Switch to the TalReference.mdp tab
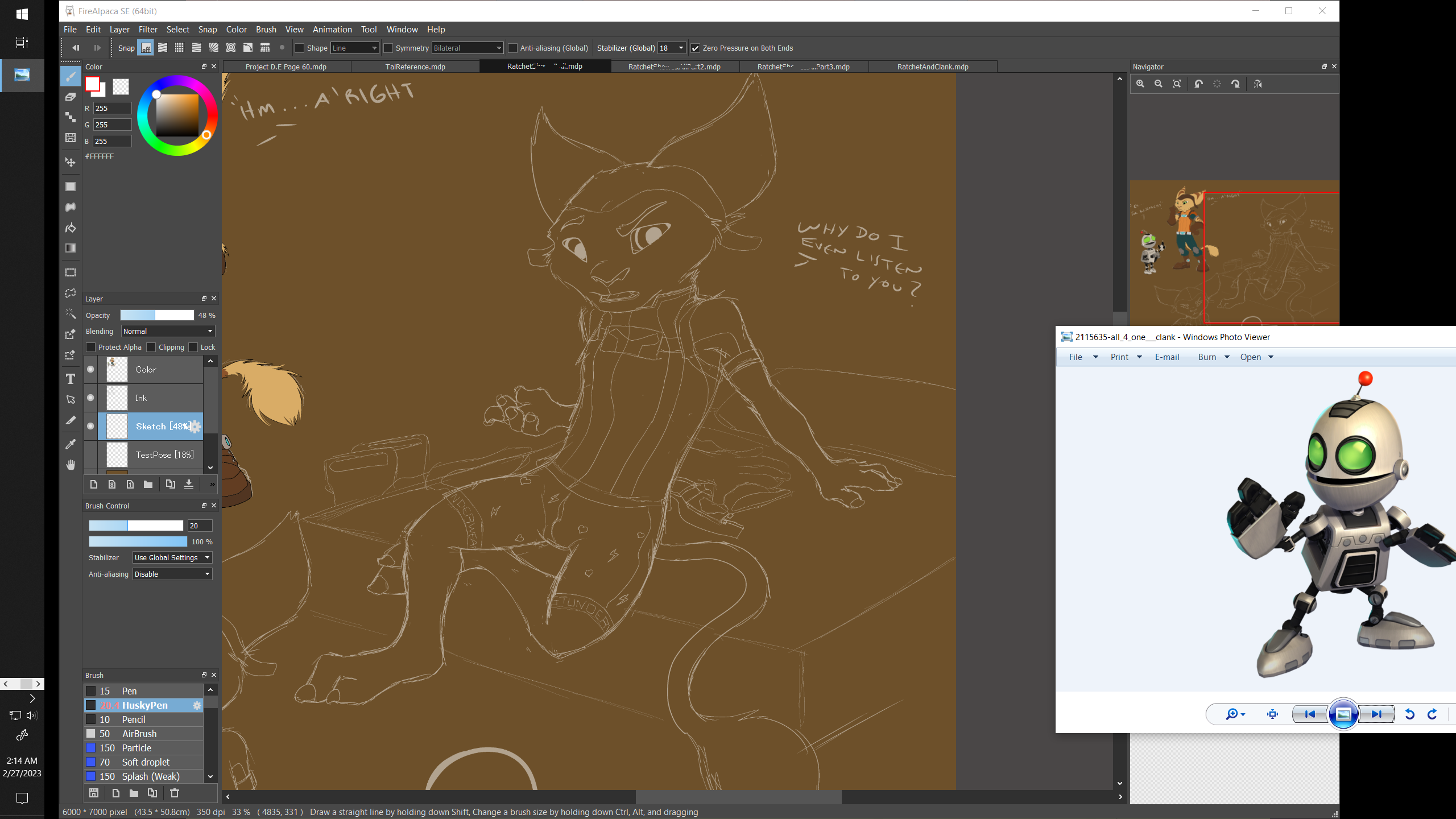 tap(415, 67)
